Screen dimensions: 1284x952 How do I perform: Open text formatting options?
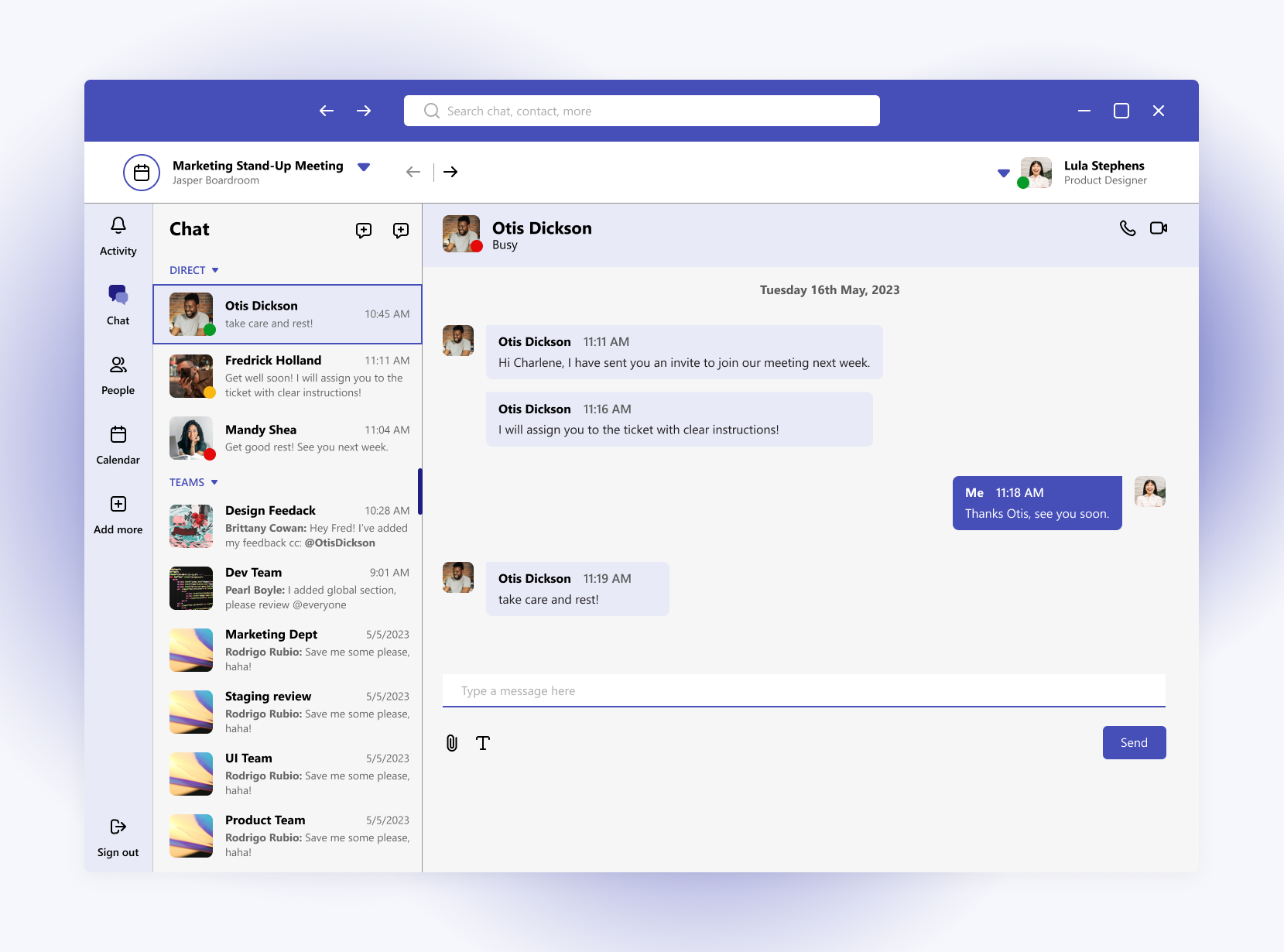(x=483, y=742)
